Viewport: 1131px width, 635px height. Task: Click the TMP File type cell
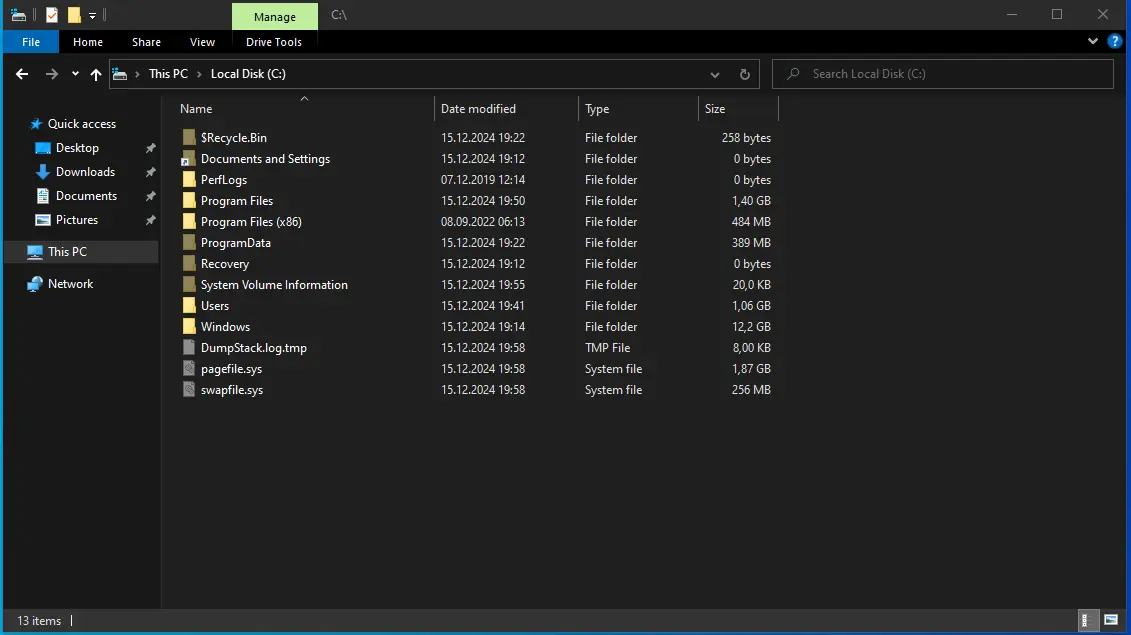coord(607,348)
